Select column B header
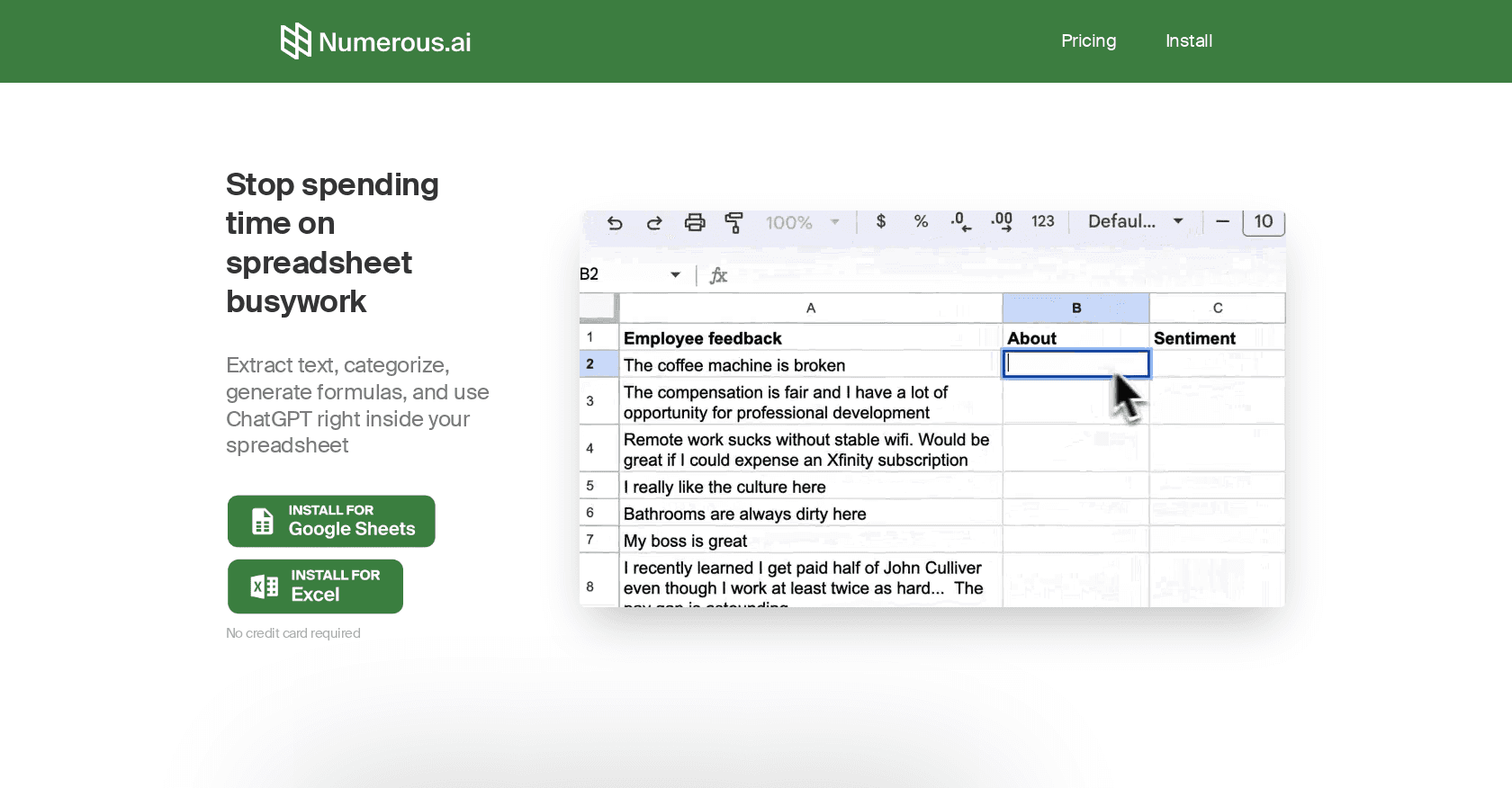 1075,308
